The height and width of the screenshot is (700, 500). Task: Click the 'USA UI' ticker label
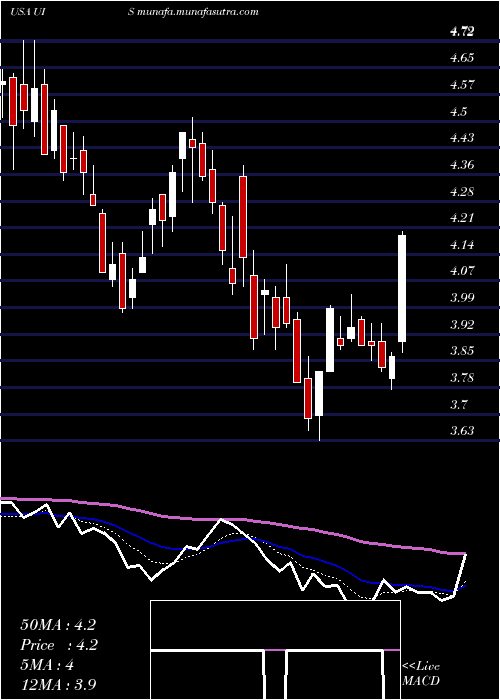coord(27,12)
